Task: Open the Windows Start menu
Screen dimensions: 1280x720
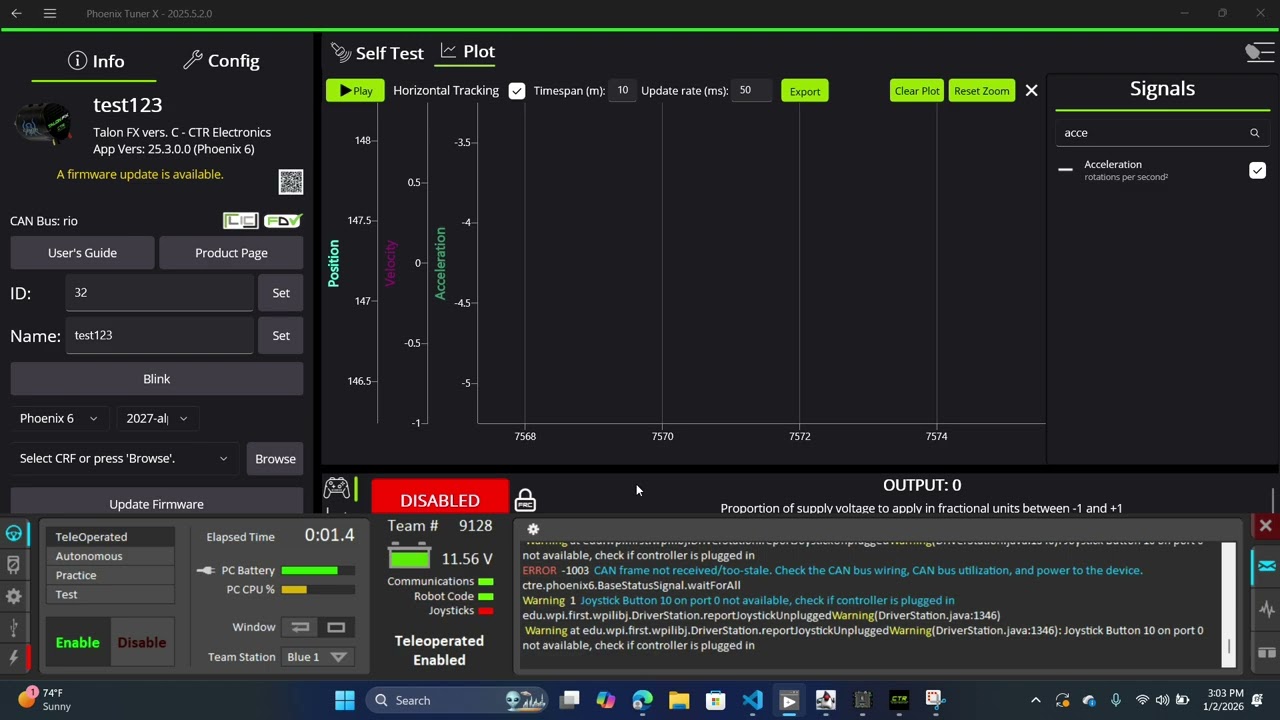Action: (x=345, y=700)
